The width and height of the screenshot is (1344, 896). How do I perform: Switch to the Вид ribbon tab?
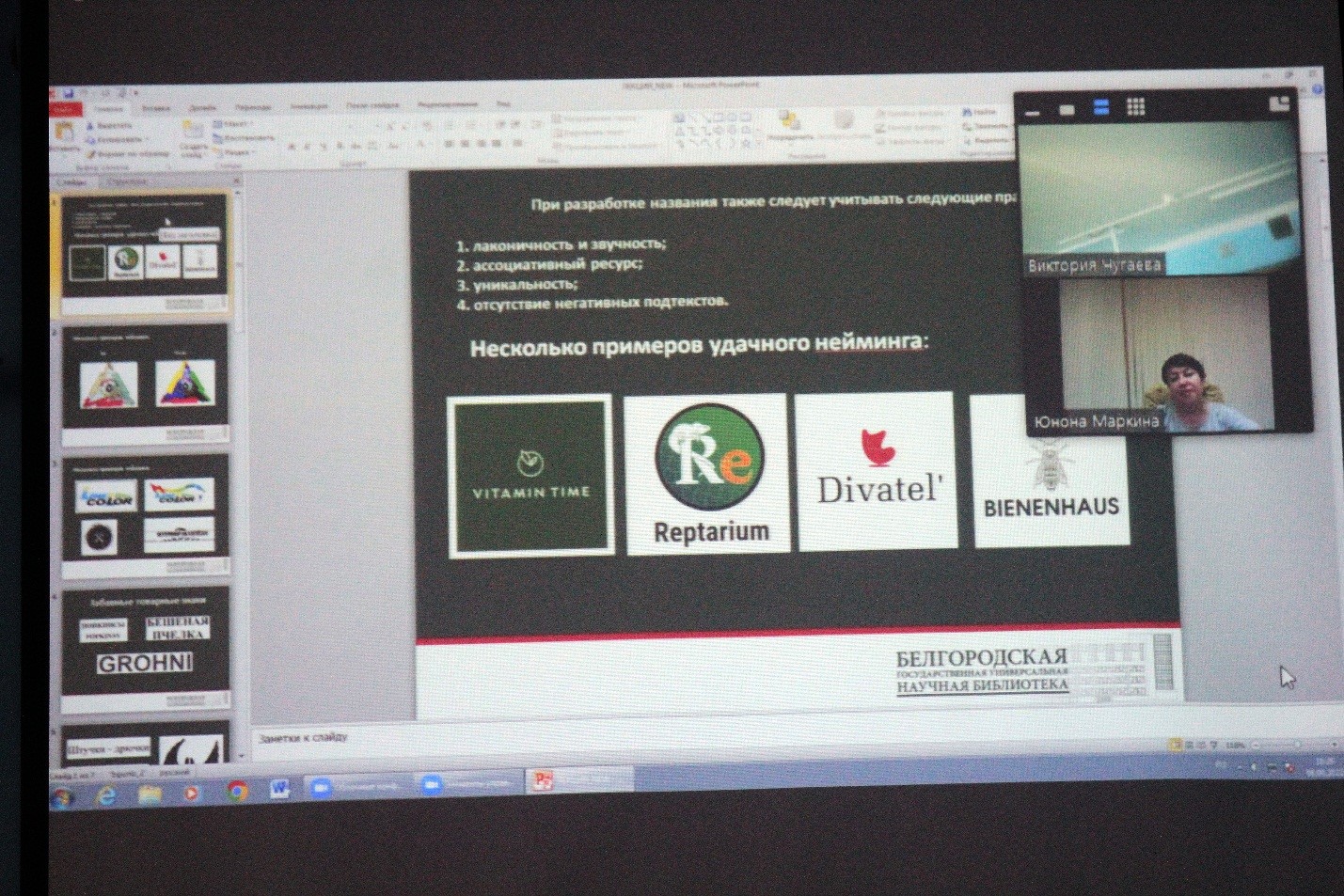pos(503,103)
